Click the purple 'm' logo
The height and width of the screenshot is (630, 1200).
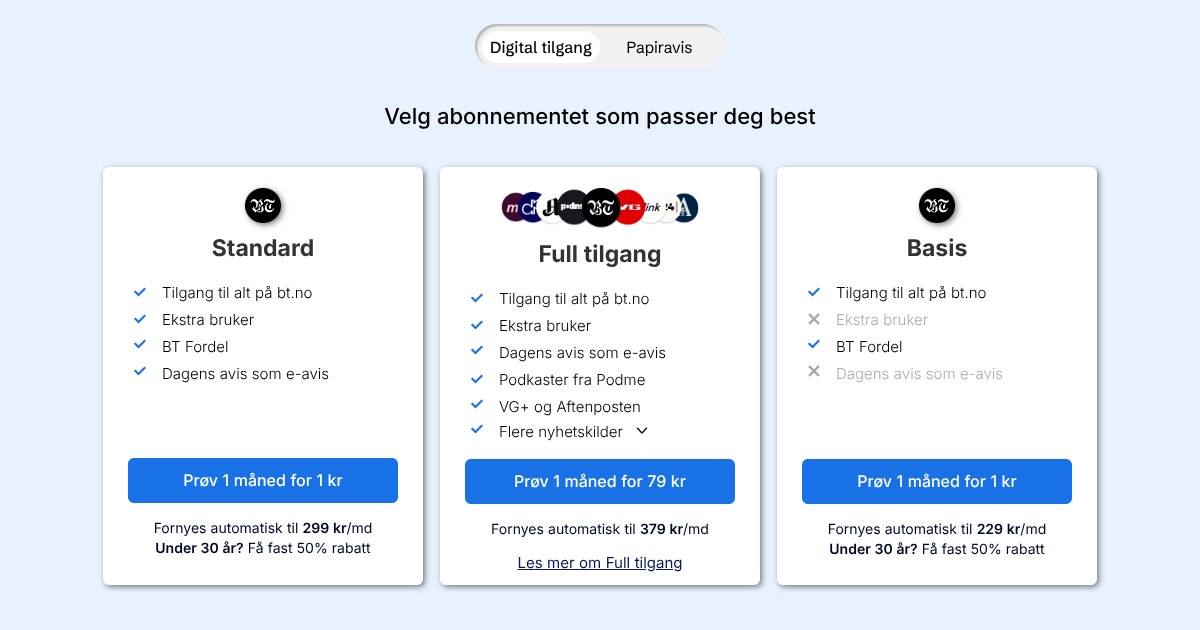coord(513,207)
